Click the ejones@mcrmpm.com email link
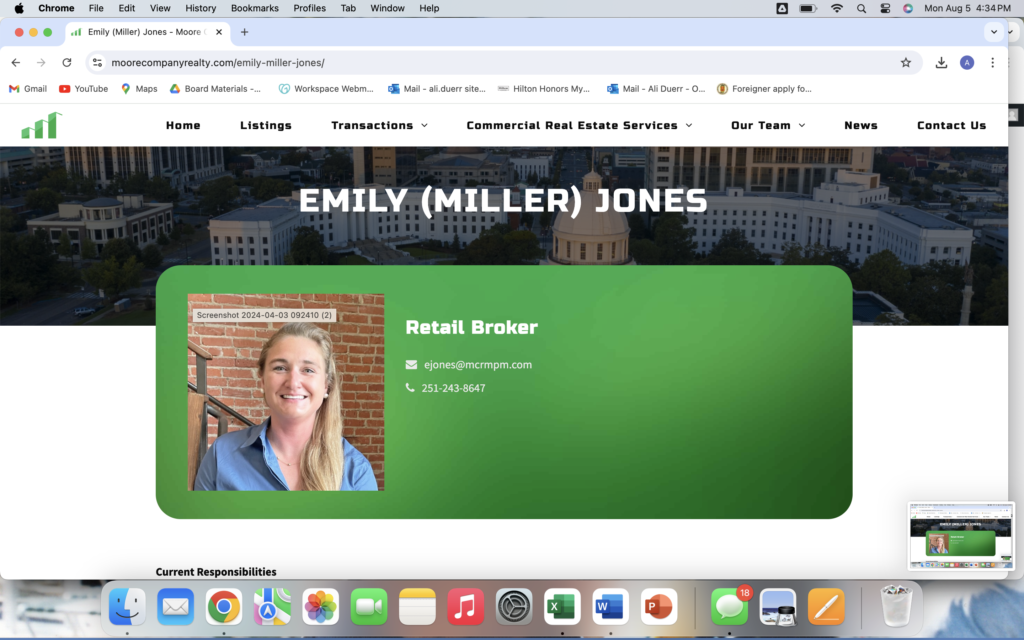Image resolution: width=1024 pixels, height=640 pixels. [x=477, y=365]
